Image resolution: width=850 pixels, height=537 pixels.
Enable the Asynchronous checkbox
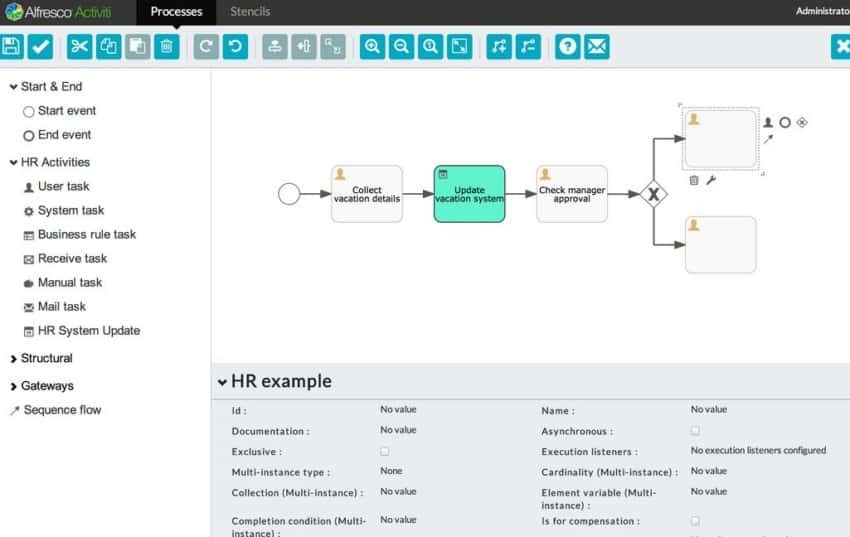click(x=695, y=431)
